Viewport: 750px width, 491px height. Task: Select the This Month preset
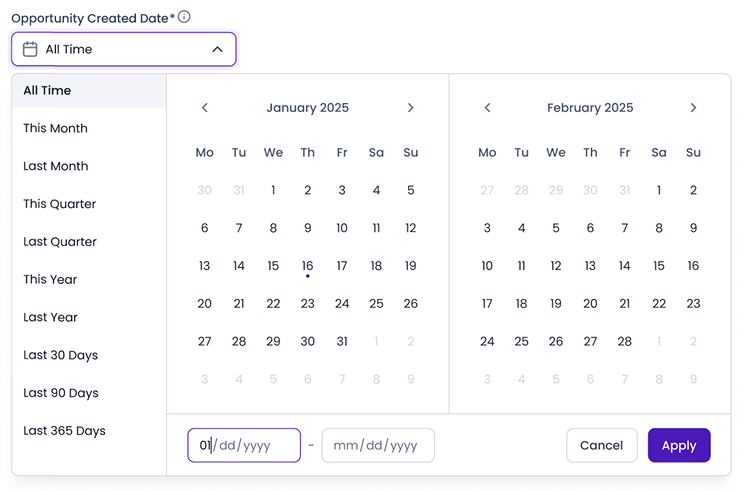point(89,128)
